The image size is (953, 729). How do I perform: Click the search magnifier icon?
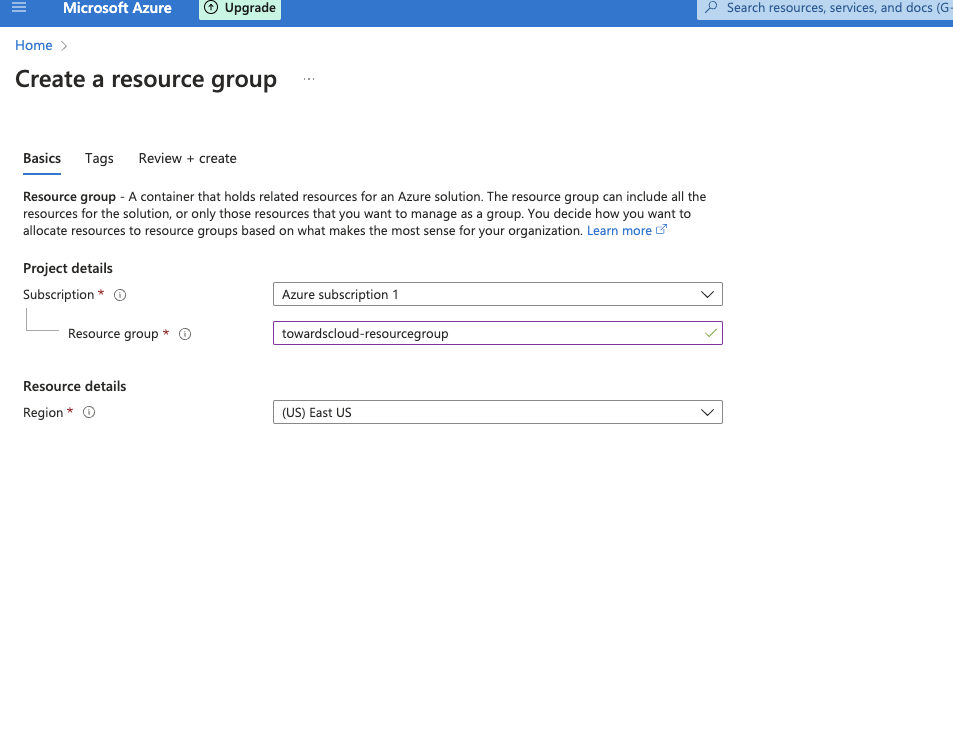point(710,8)
